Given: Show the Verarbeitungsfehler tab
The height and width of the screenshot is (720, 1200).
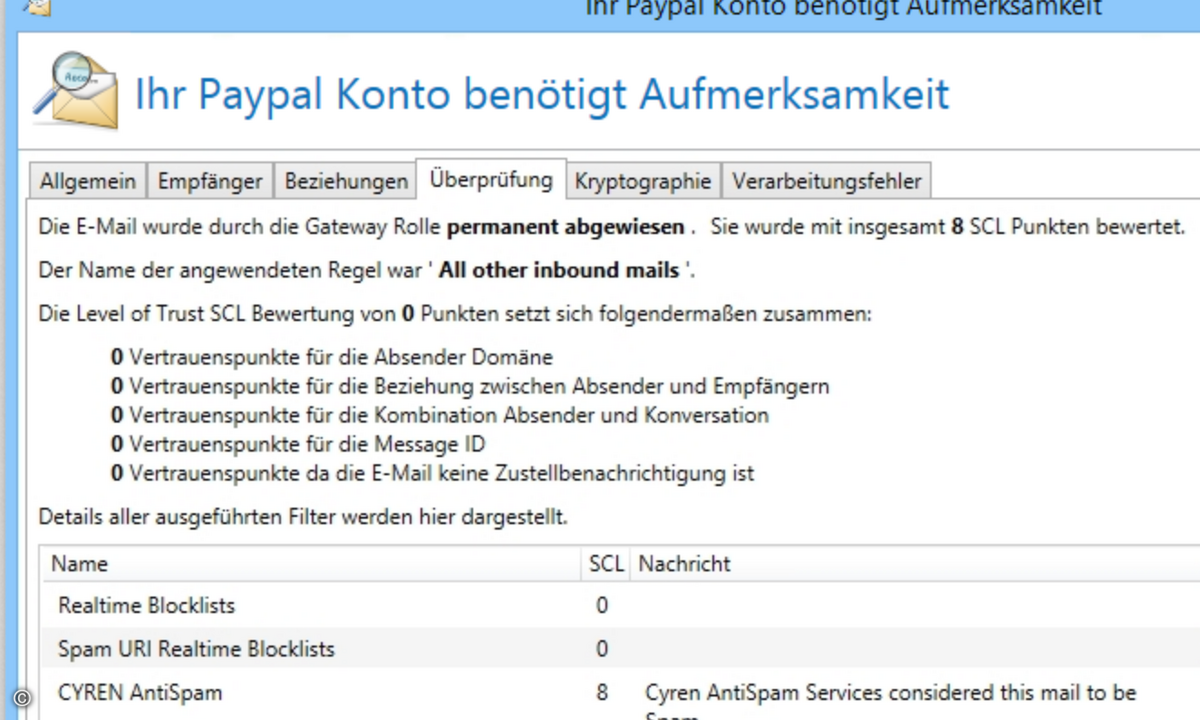Looking at the screenshot, I should [826, 182].
